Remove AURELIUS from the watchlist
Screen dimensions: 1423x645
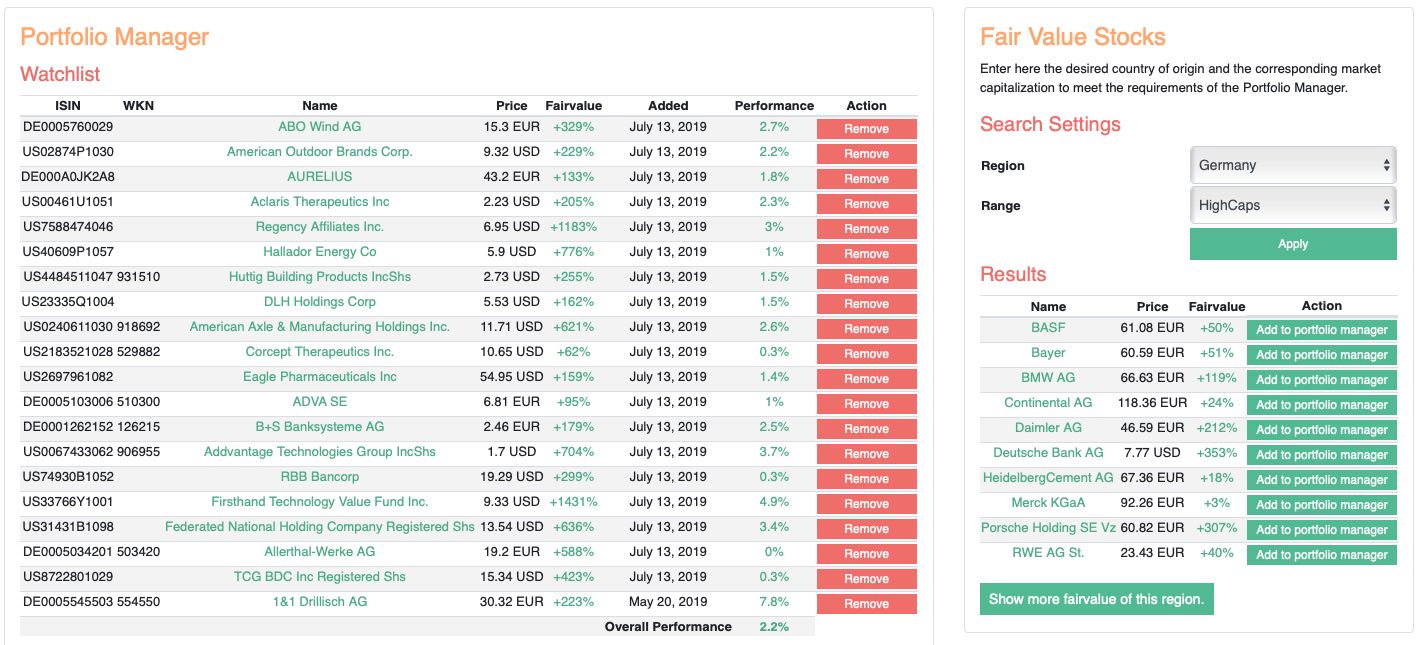[866, 179]
